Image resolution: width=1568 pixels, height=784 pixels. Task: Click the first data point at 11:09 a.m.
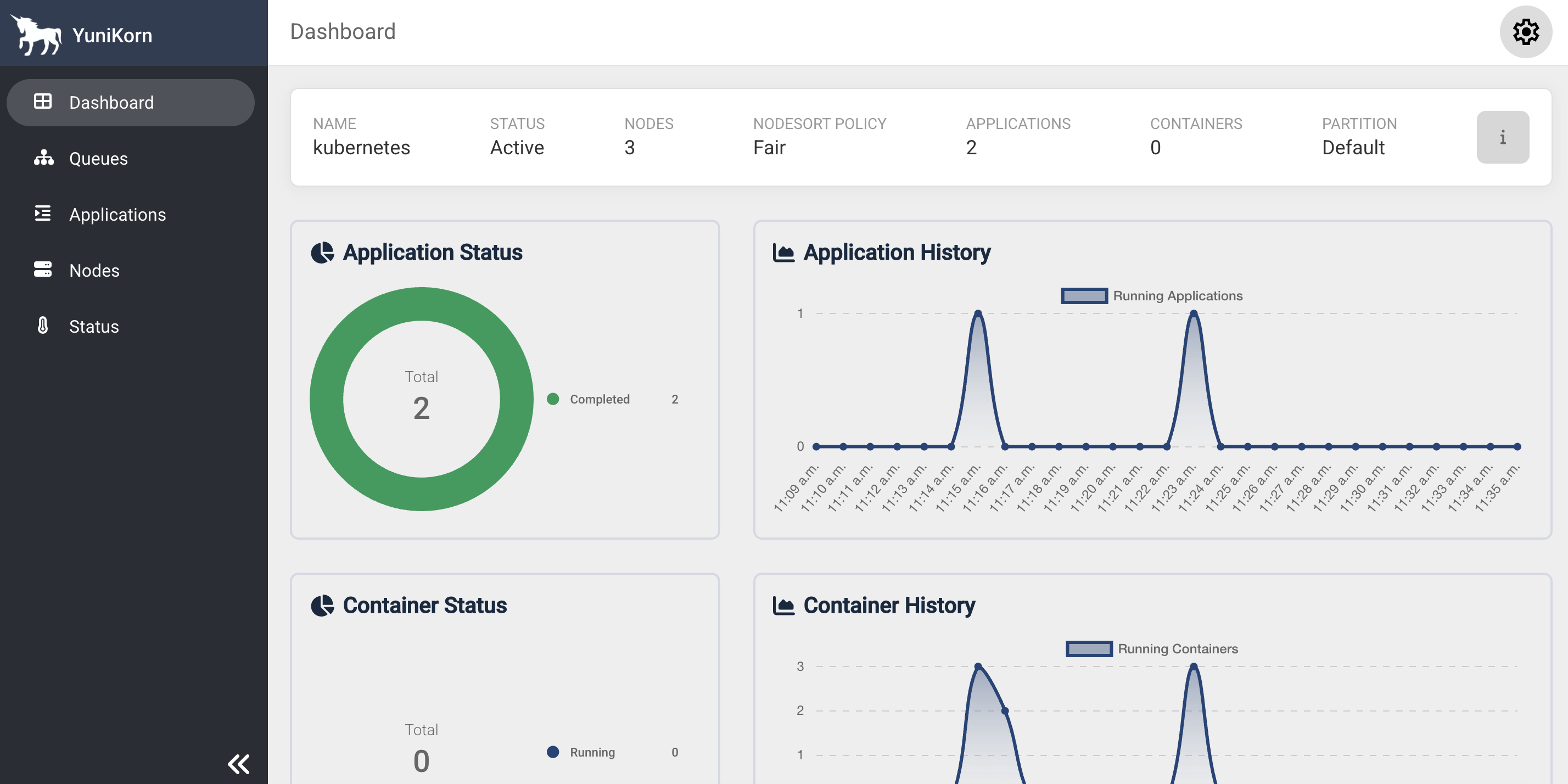[816, 446]
